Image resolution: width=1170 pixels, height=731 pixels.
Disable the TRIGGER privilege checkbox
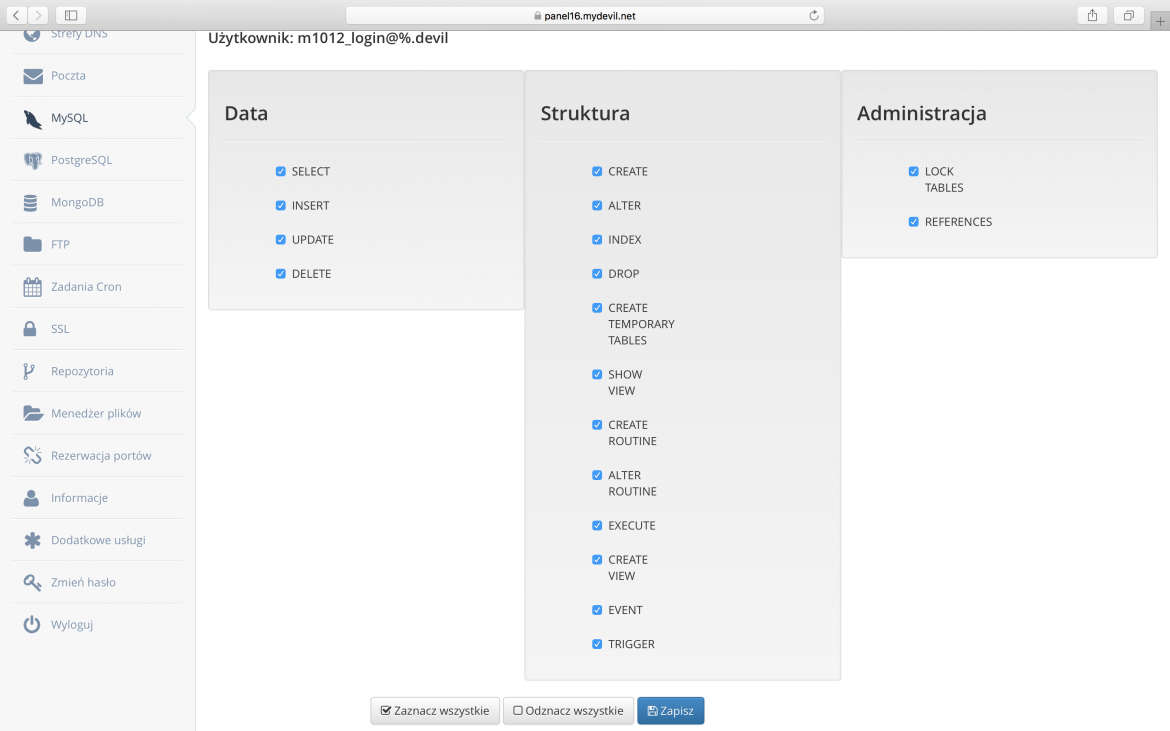(597, 644)
